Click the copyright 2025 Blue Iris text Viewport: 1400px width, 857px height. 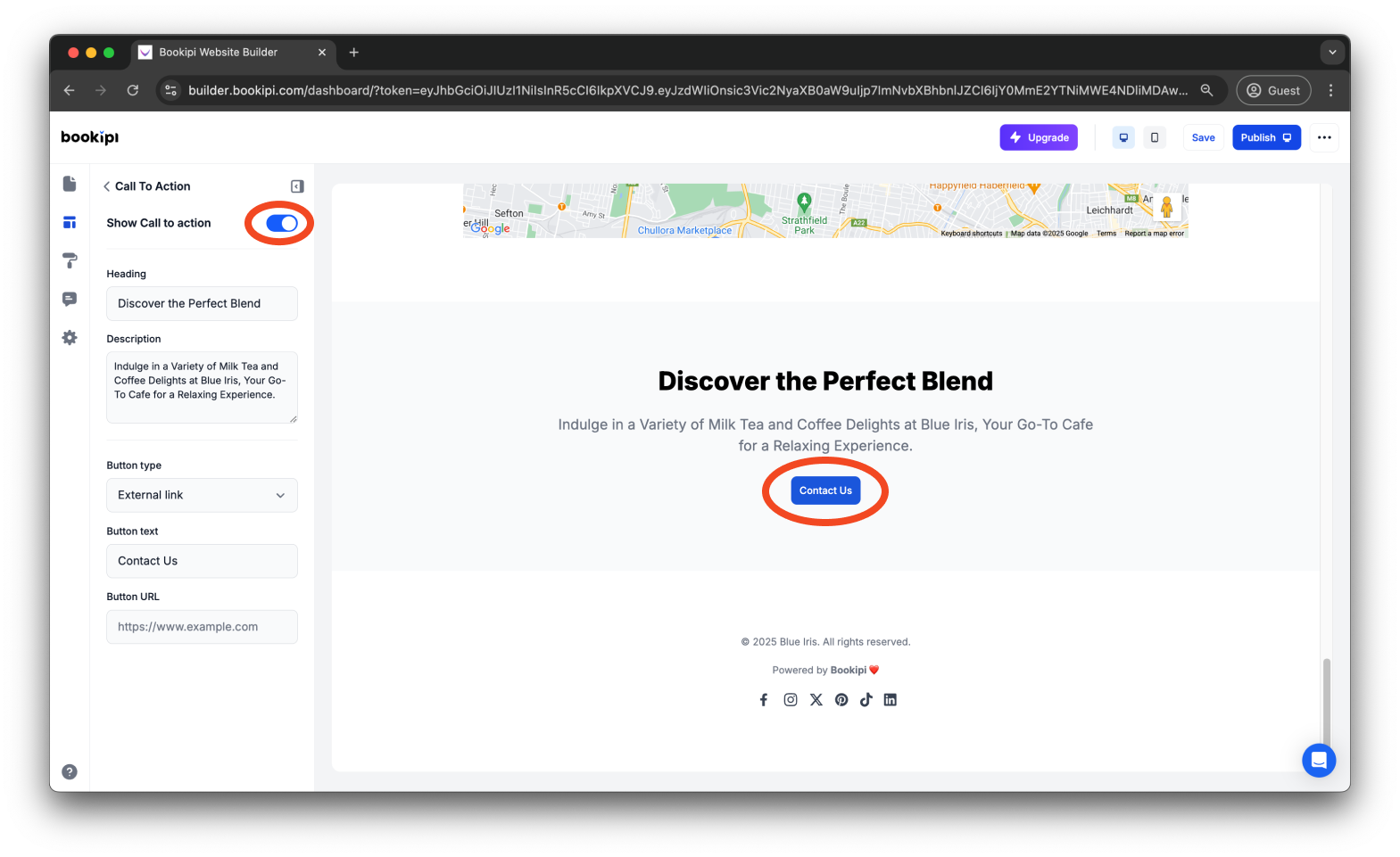click(825, 642)
